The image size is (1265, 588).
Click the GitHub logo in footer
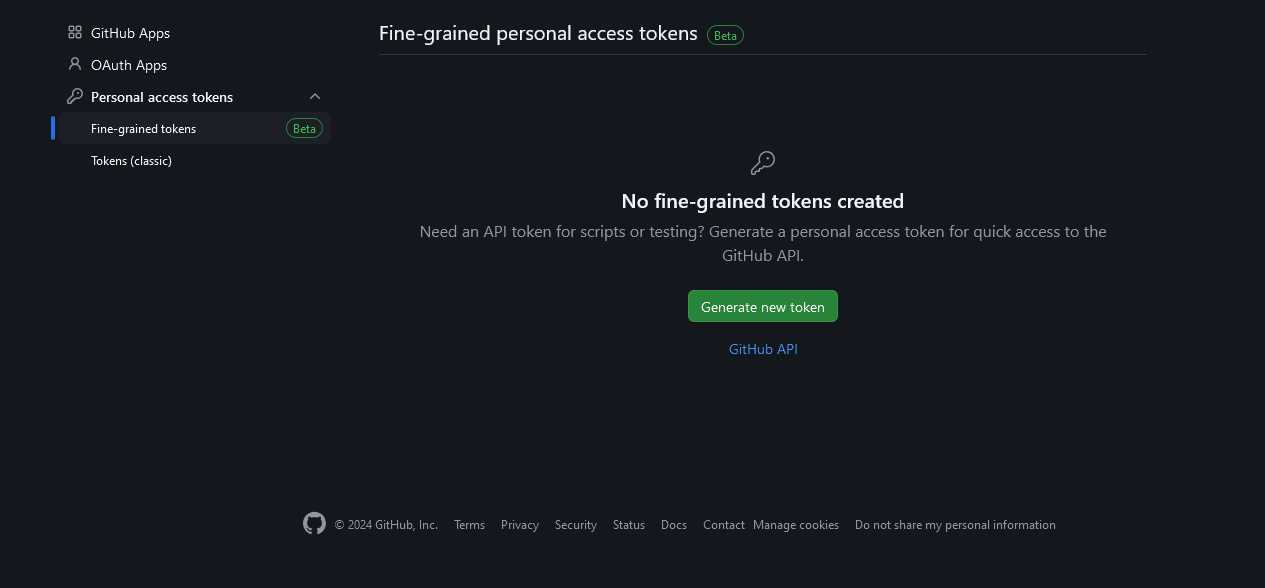[314, 524]
